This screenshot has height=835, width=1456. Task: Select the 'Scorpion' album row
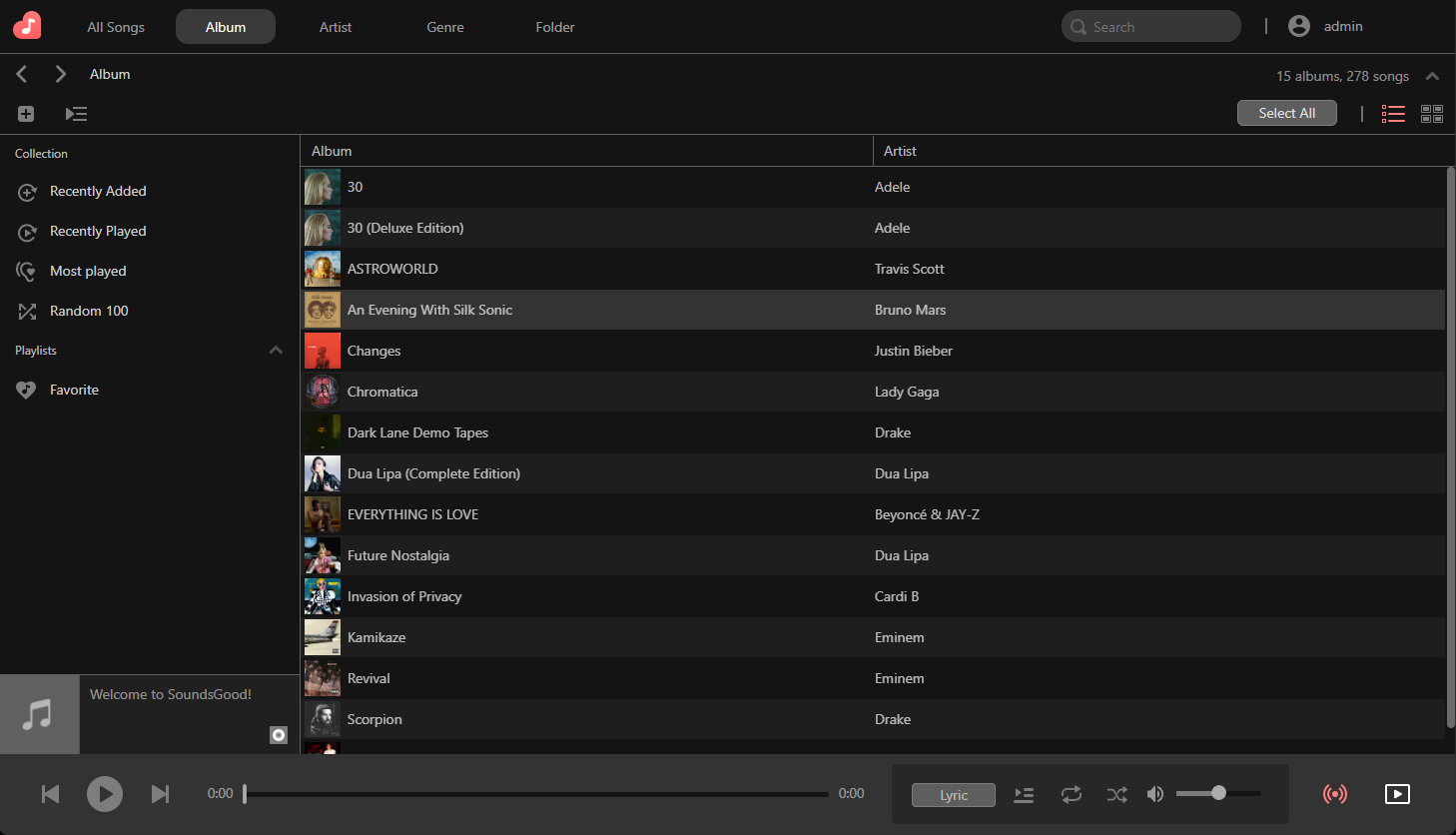[873, 719]
